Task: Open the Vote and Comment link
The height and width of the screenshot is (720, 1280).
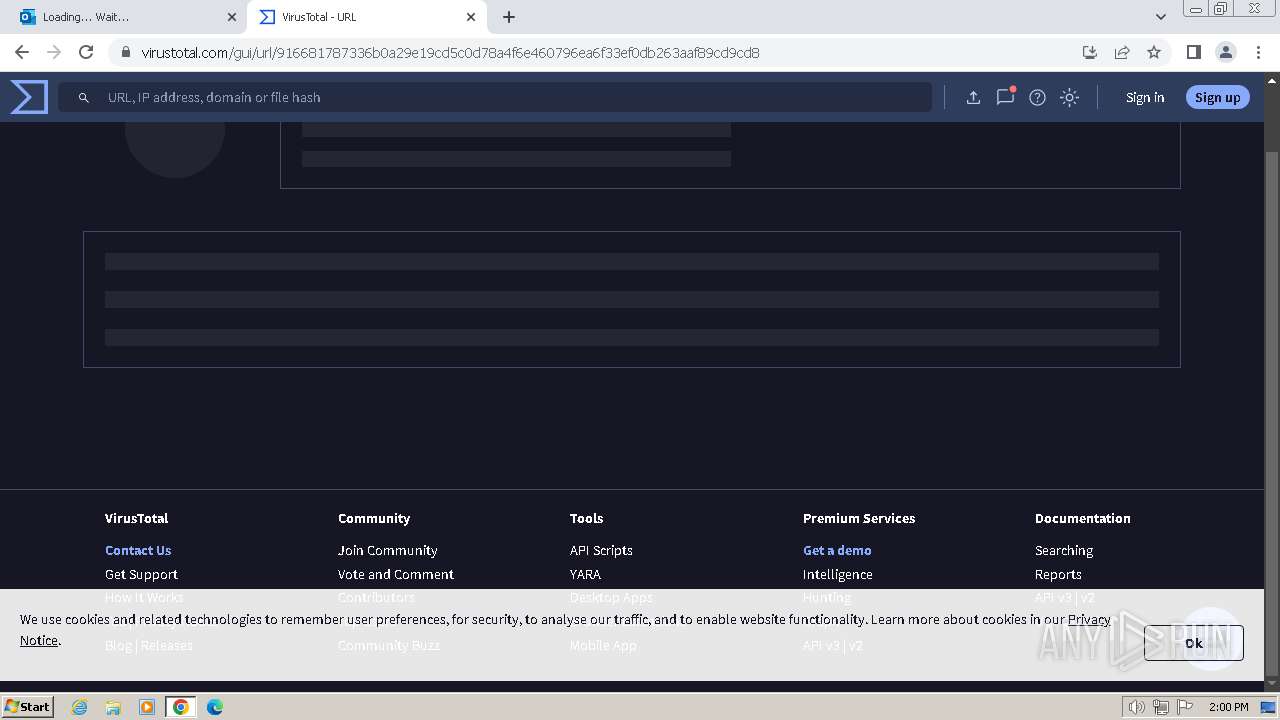Action: (396, 574)
